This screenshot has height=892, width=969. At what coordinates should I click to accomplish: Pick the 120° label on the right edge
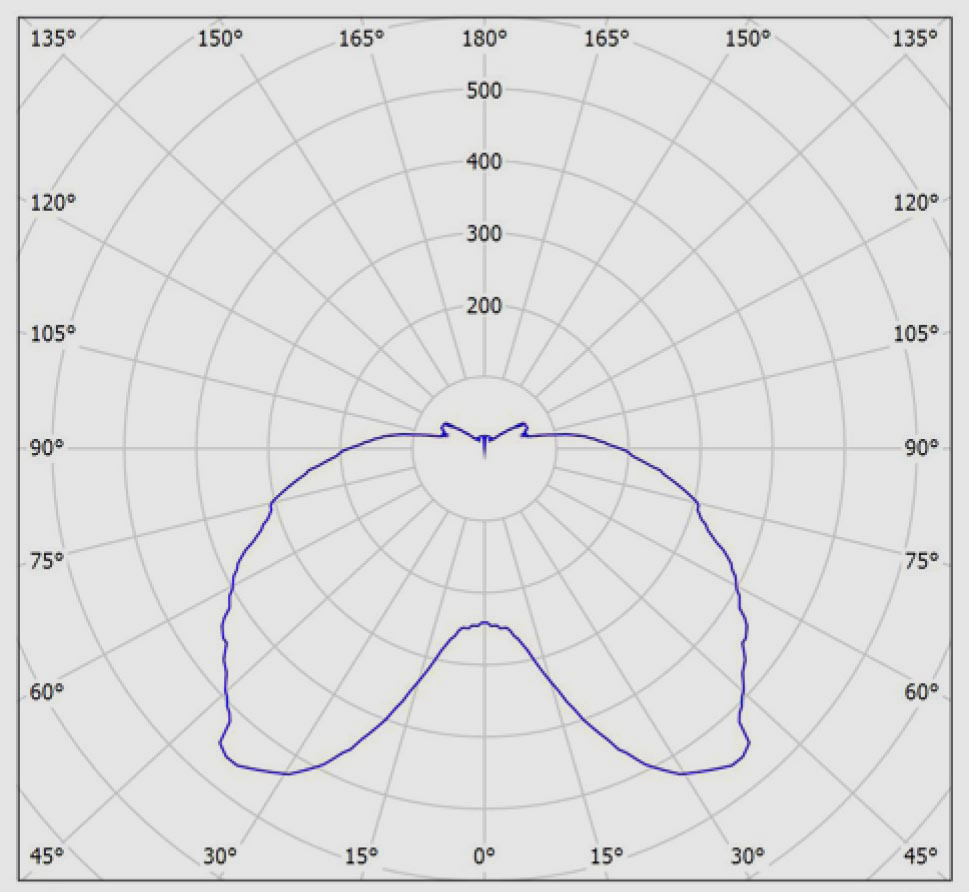coord(916,203)
